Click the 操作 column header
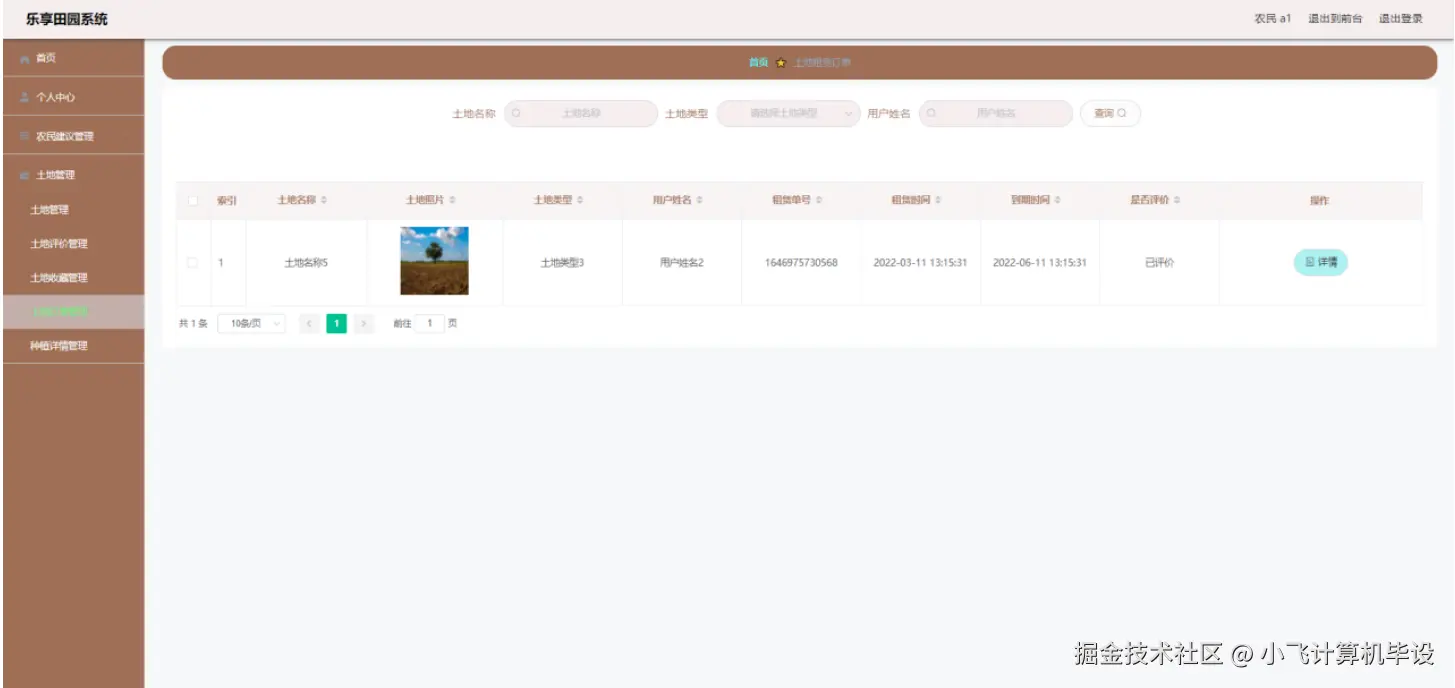Image resolution: width=1455 pixels, height=688 pixels. pos(1320,200)
